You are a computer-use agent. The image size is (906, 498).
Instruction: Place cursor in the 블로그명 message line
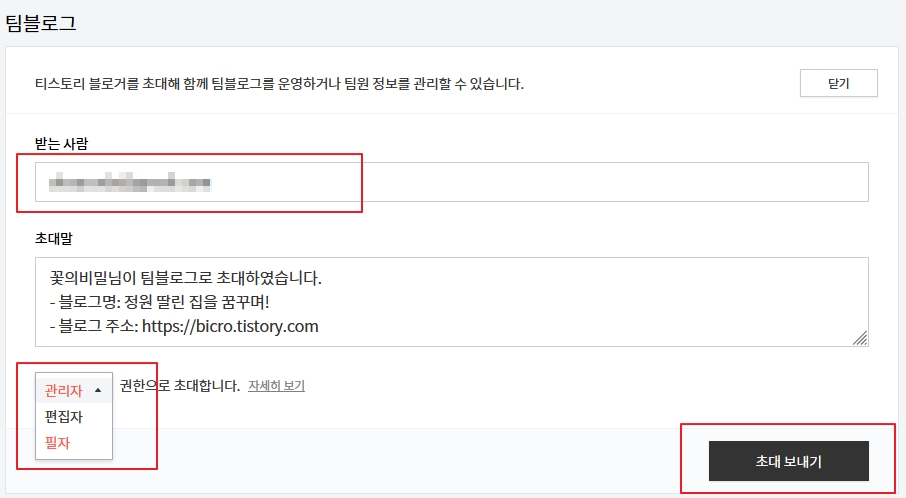coord(159,302)
